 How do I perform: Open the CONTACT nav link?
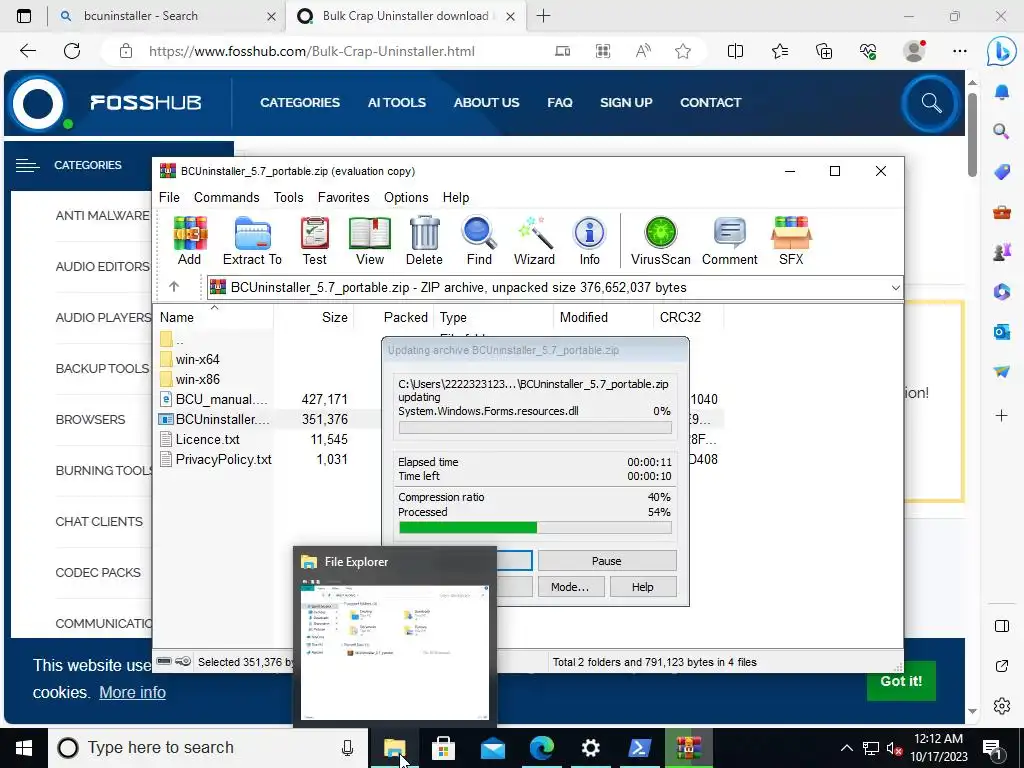tap(711, 103)
